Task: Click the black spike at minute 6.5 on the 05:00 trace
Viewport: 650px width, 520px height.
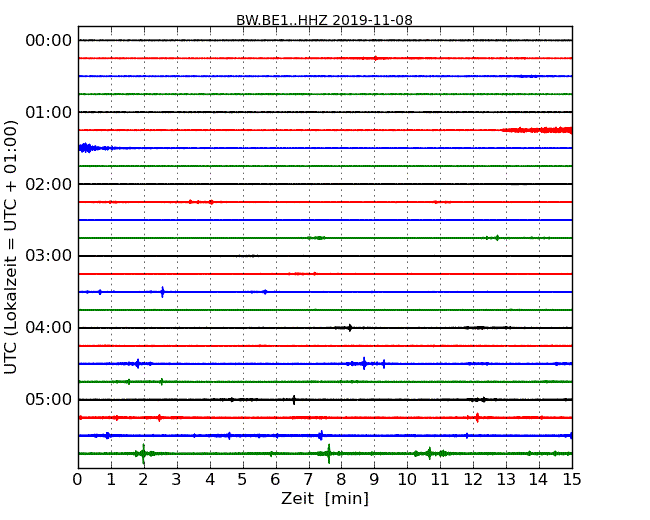Action: (294, 400)
